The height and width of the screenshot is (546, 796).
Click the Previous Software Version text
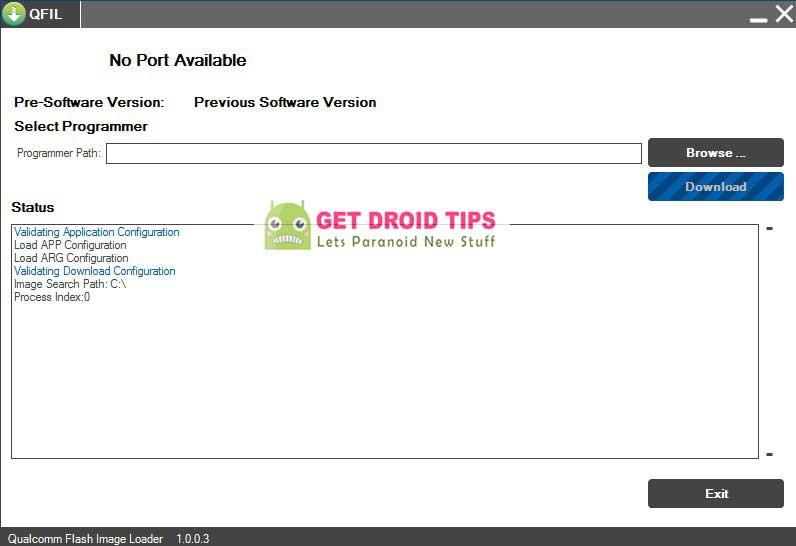pyautogui.click(x=285, y=102)
